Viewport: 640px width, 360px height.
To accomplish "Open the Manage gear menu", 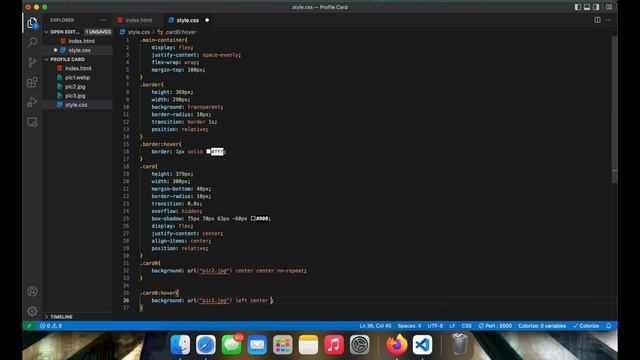I will (x=32, y=311).
